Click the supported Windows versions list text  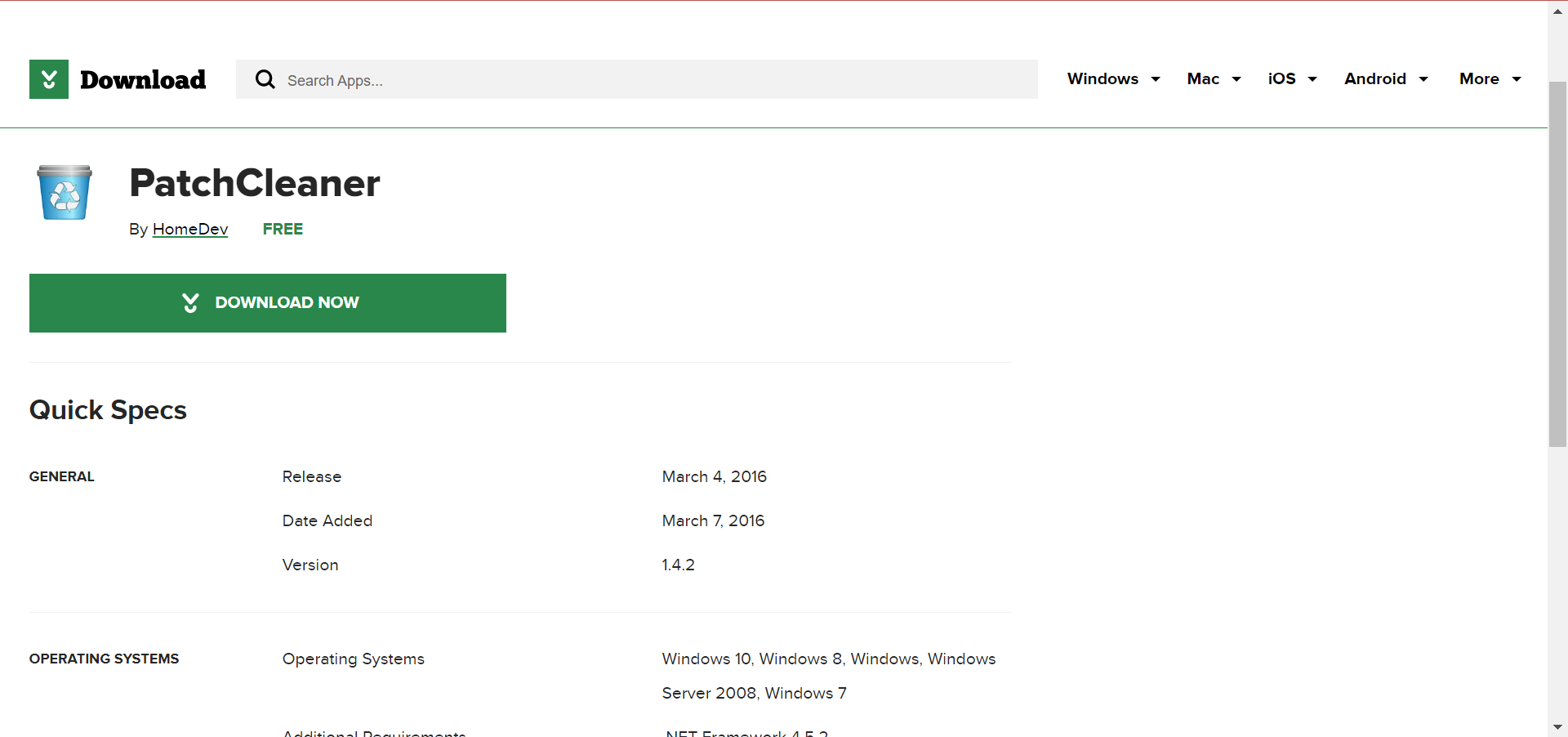(829, 676)
